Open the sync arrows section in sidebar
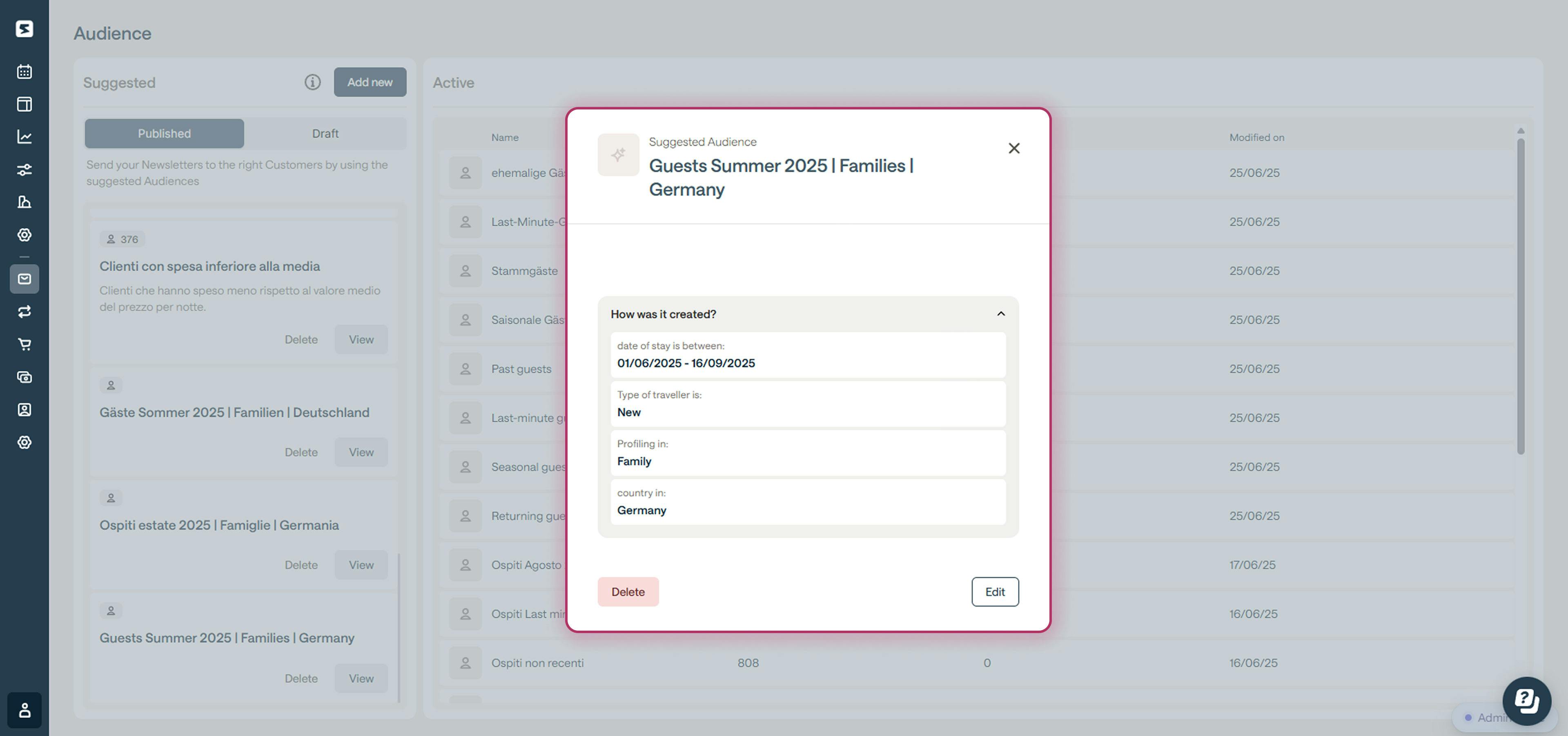1568x736 pixels. [24, 312]
